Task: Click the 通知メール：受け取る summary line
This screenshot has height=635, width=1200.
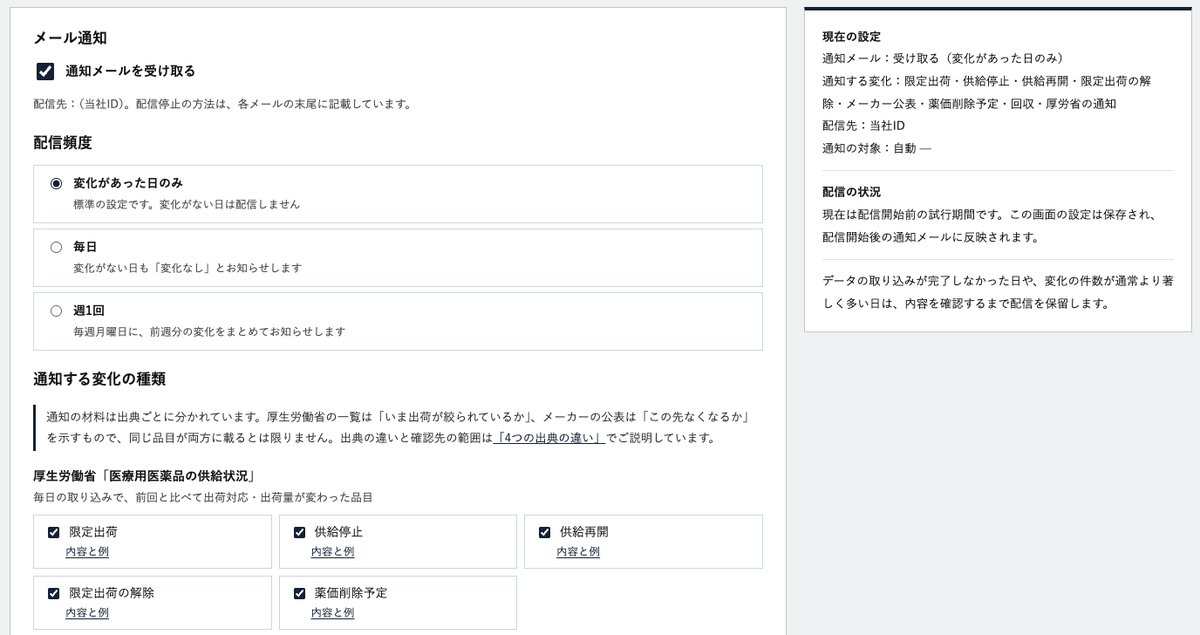Action: pos(942,59)
